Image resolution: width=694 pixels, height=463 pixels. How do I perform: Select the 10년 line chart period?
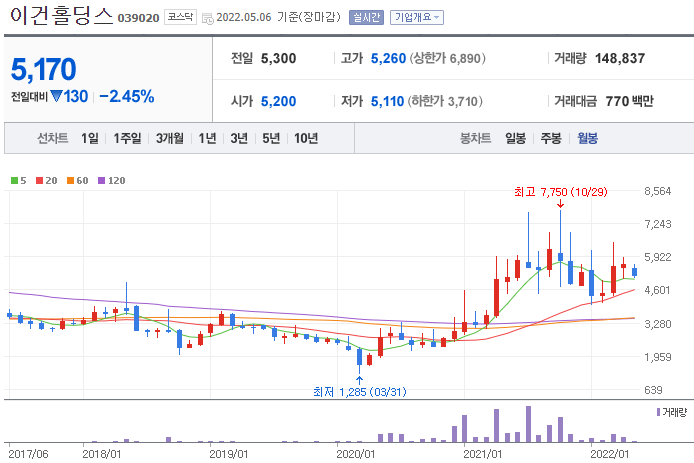tap(306, 139)
